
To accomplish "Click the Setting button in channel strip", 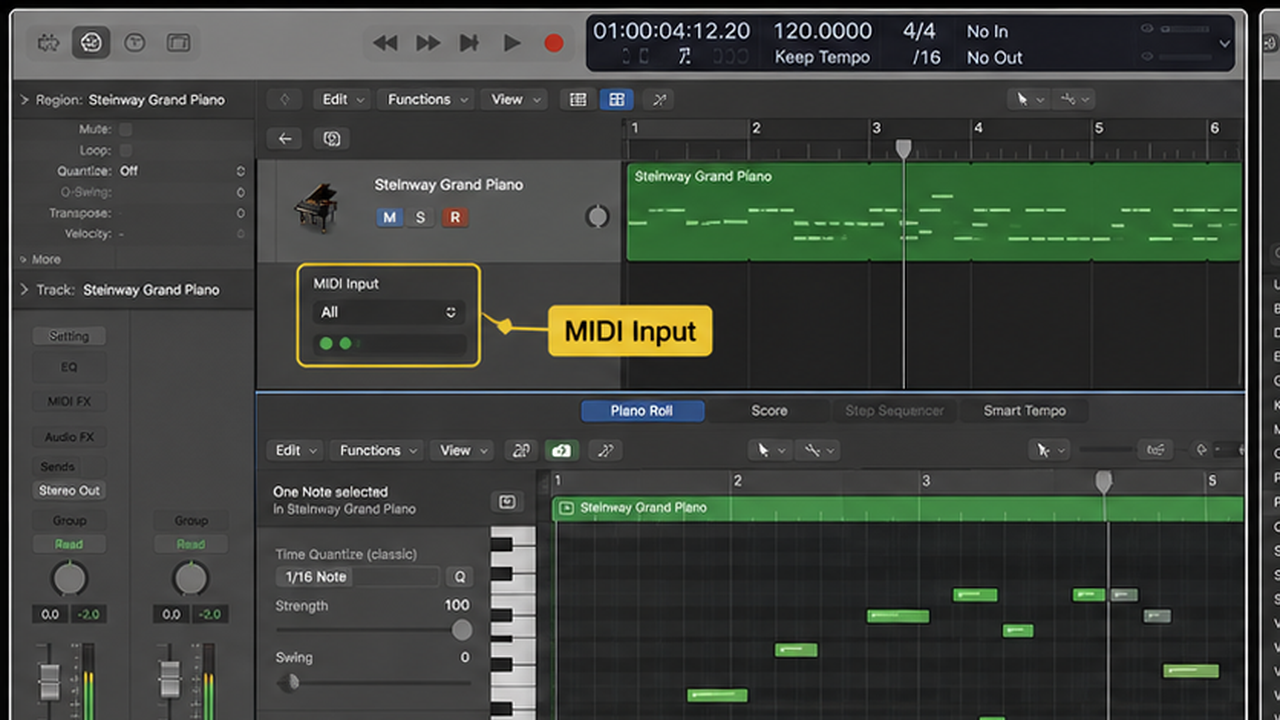I will point(69,336).
